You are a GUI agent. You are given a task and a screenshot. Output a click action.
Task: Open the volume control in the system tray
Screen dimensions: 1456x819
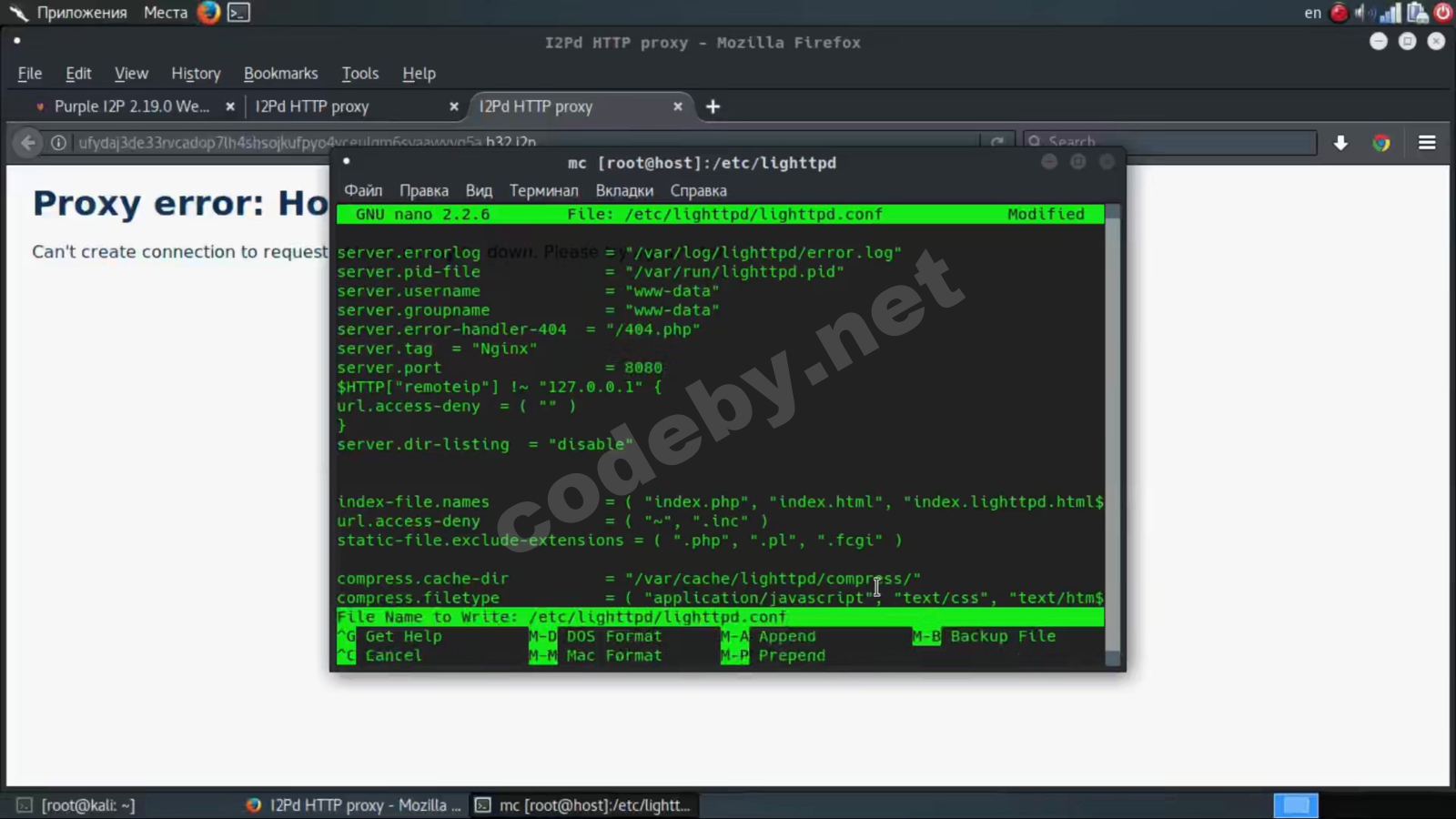[x=1361, y=13]
